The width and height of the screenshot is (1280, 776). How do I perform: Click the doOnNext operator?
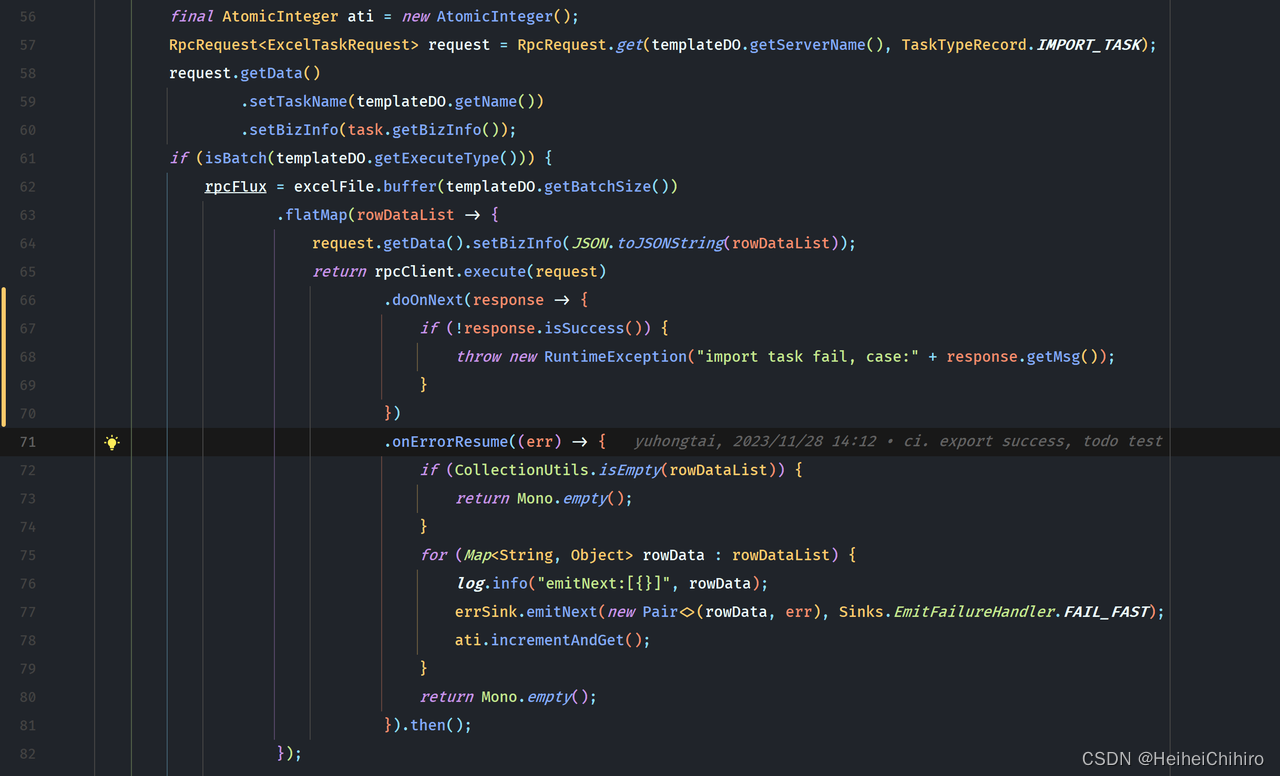click(428, 300)
